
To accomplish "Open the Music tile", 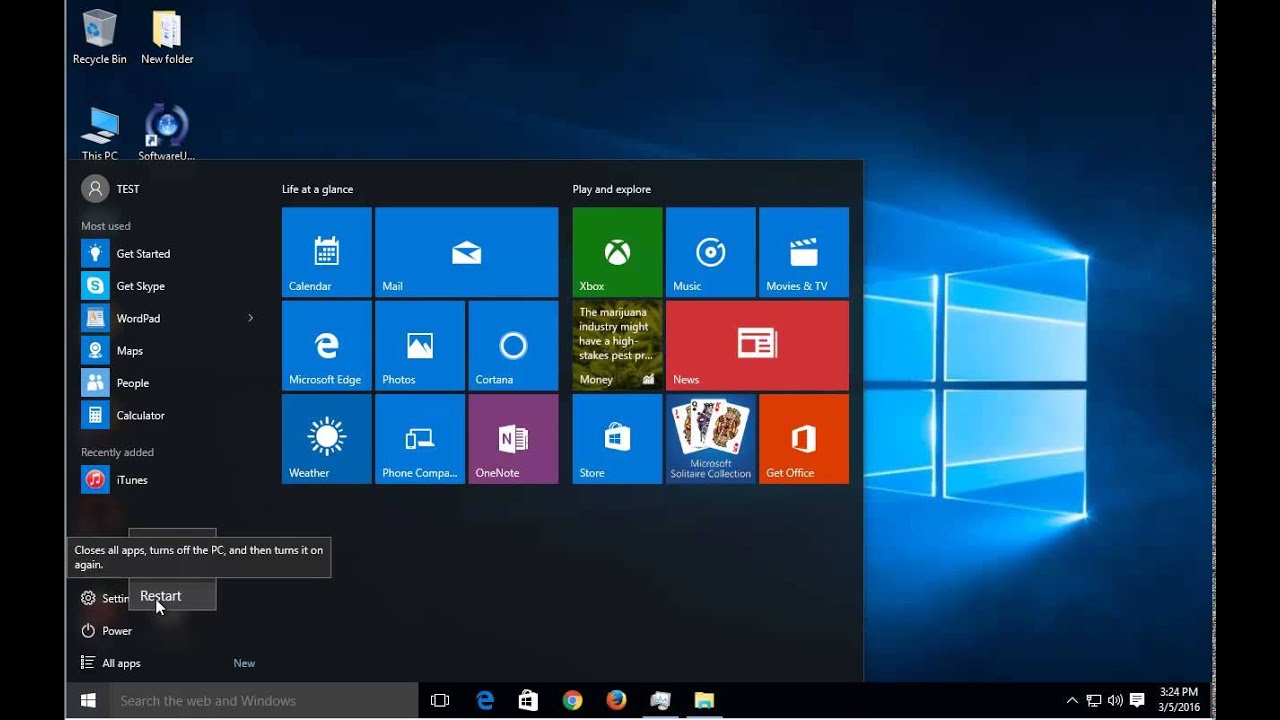I will point(711,252).
